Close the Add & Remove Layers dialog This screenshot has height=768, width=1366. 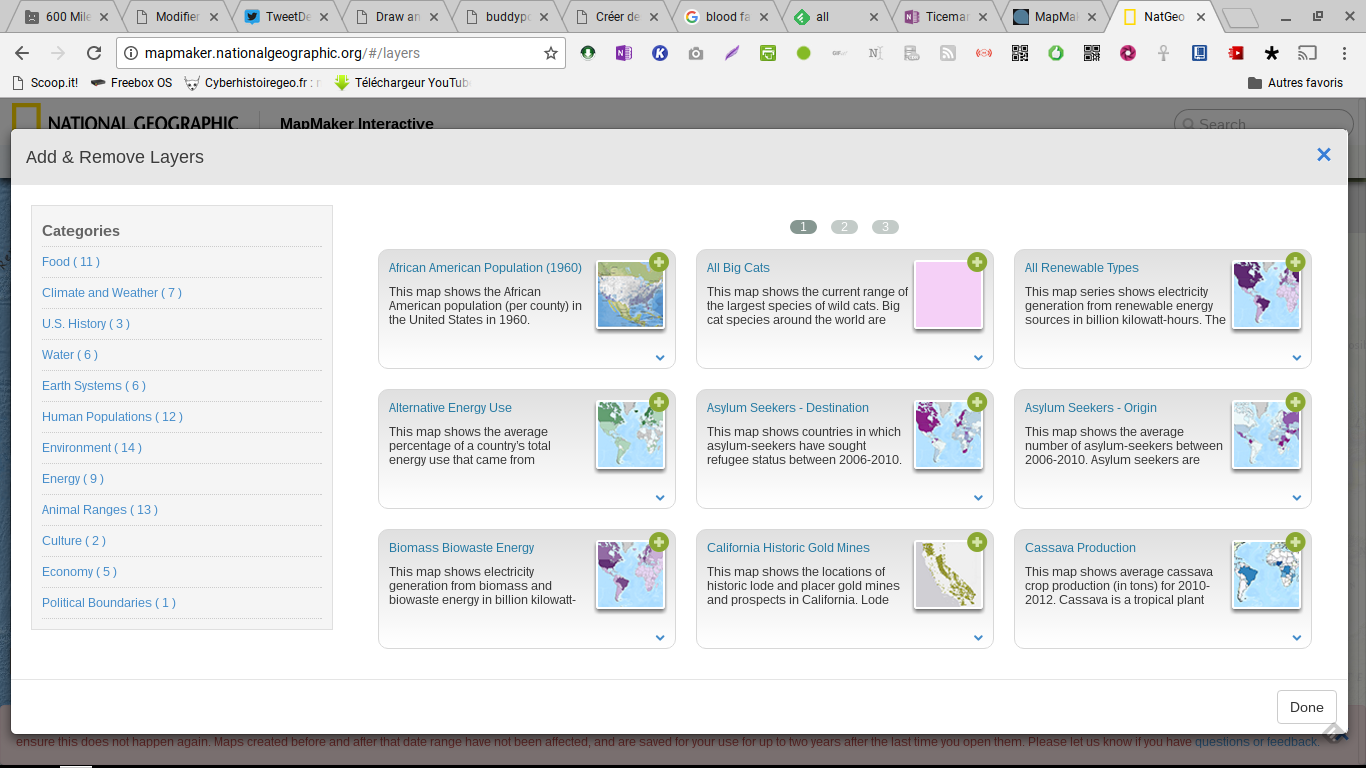[1323, 155]
